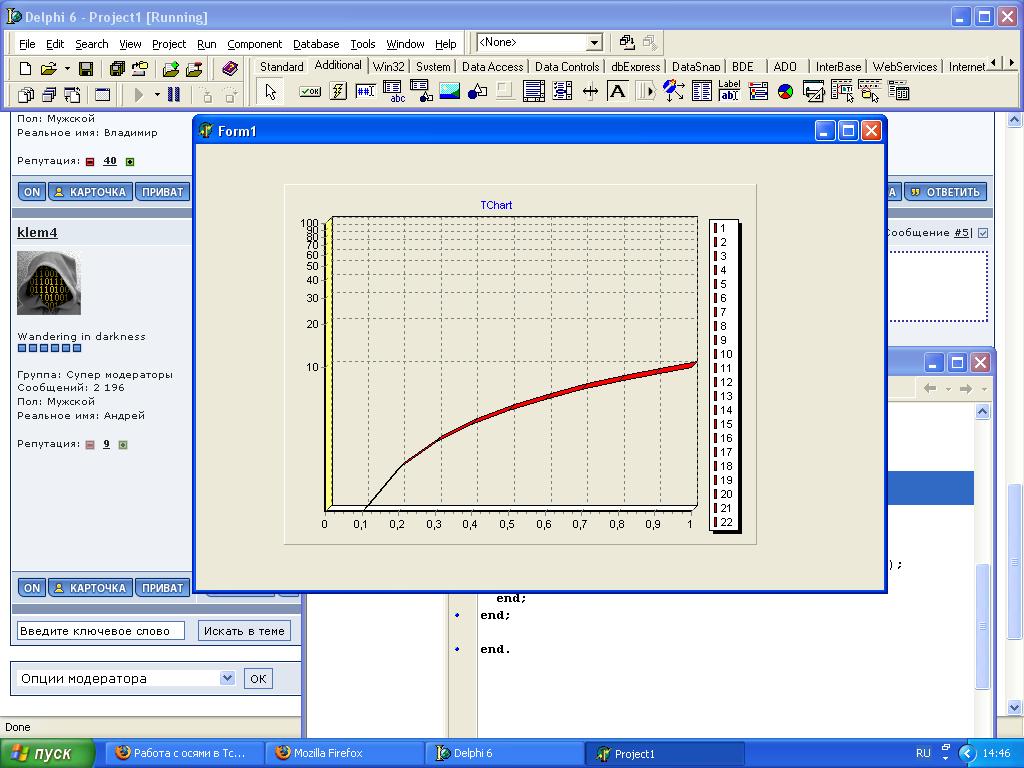
Task: Open the <None> desktop layout dropdown
Action: (x=594, y=43)
